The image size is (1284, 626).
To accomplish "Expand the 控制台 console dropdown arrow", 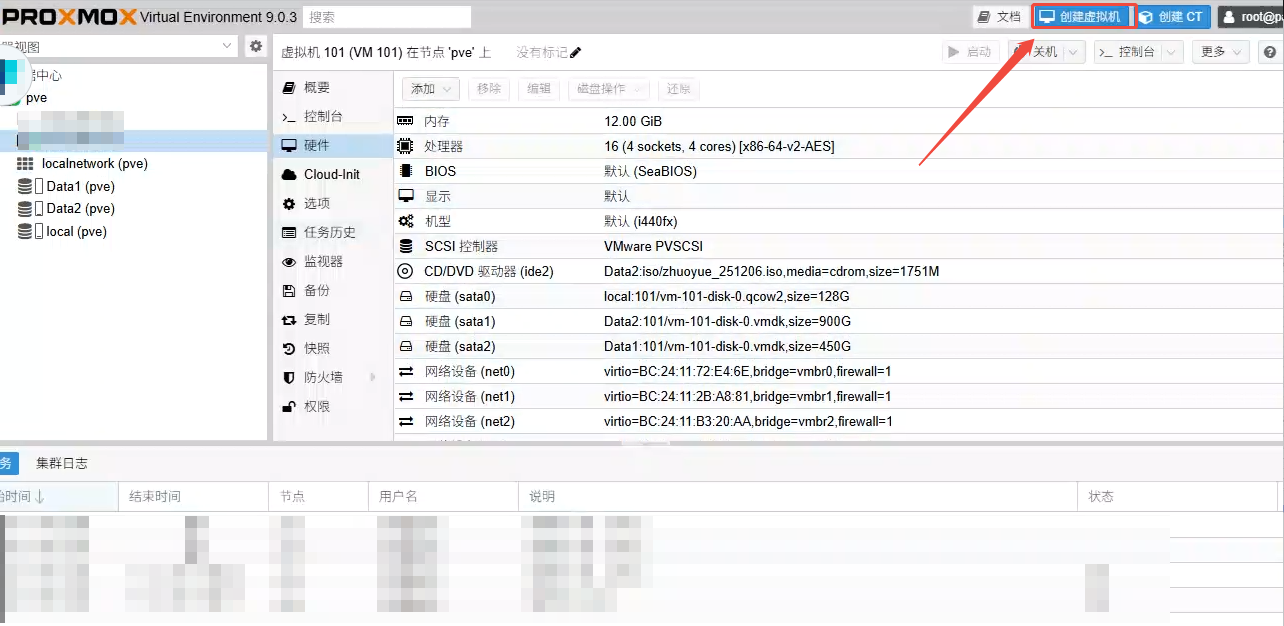I will coord(1172,52).
